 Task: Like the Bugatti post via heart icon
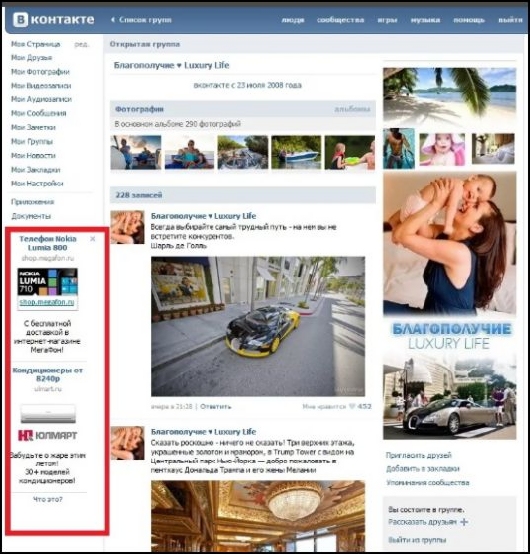coord(352,406)
